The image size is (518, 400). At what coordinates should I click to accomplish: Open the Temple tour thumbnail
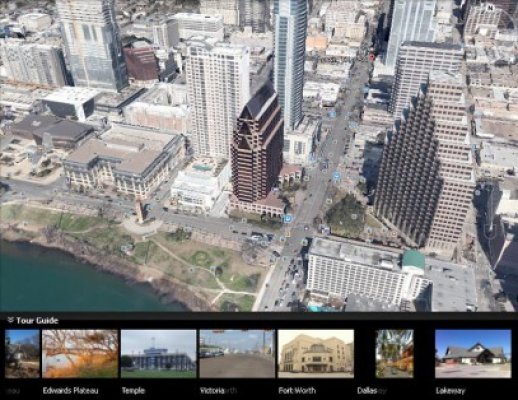[x=159, y=354]
